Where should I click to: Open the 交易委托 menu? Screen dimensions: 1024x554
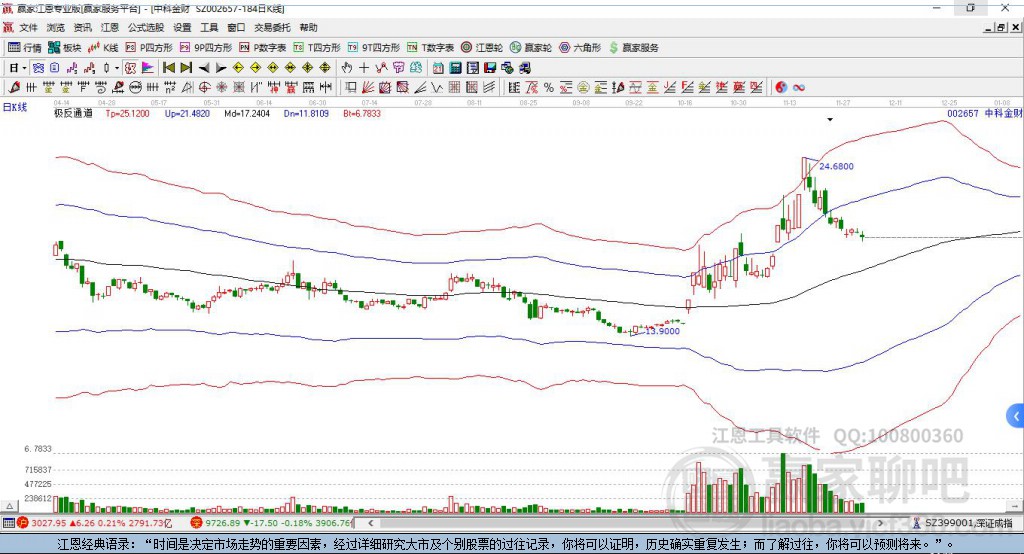pos(270,28)
